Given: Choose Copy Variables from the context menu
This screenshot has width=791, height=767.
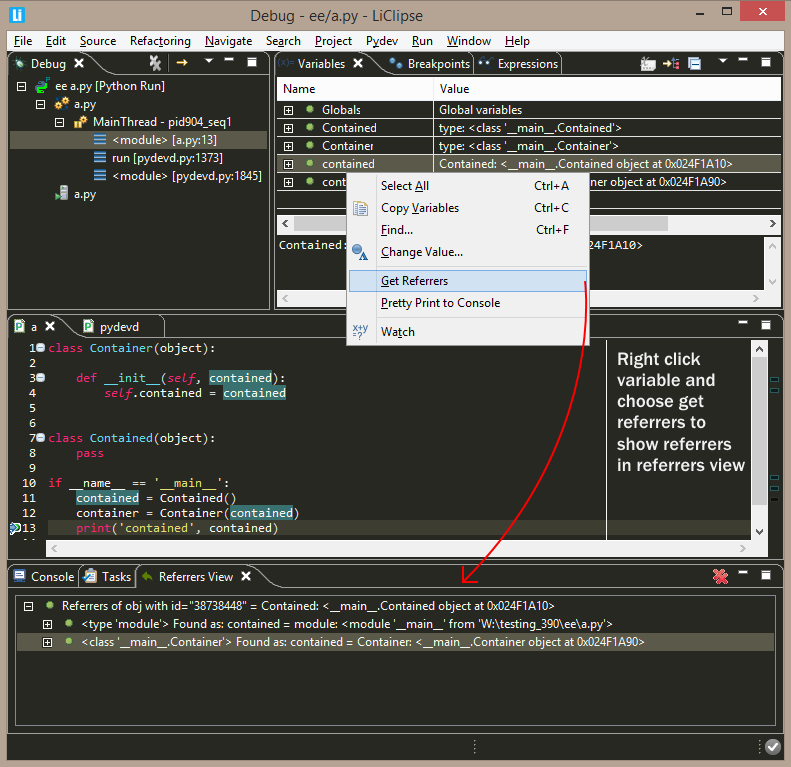Looking at the screenshot, I should coord(468,208).
